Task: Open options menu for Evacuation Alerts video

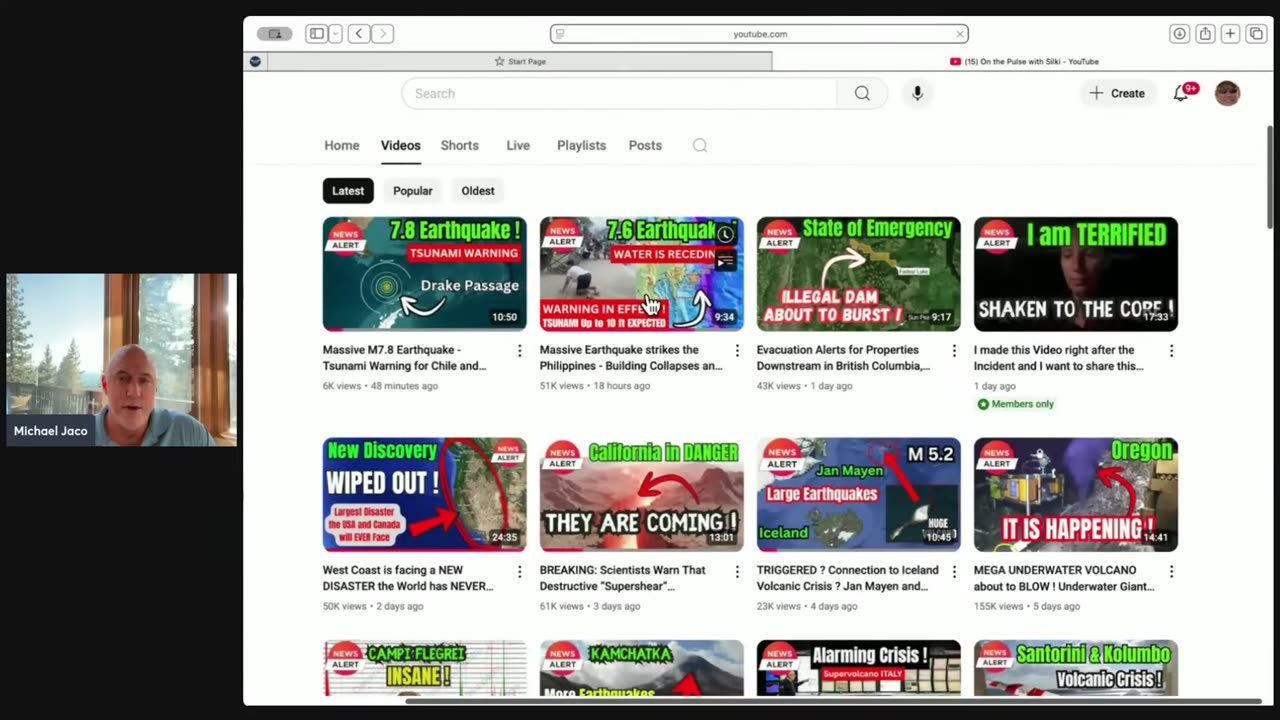Action: pyautogui.click(x=954, y=350)
